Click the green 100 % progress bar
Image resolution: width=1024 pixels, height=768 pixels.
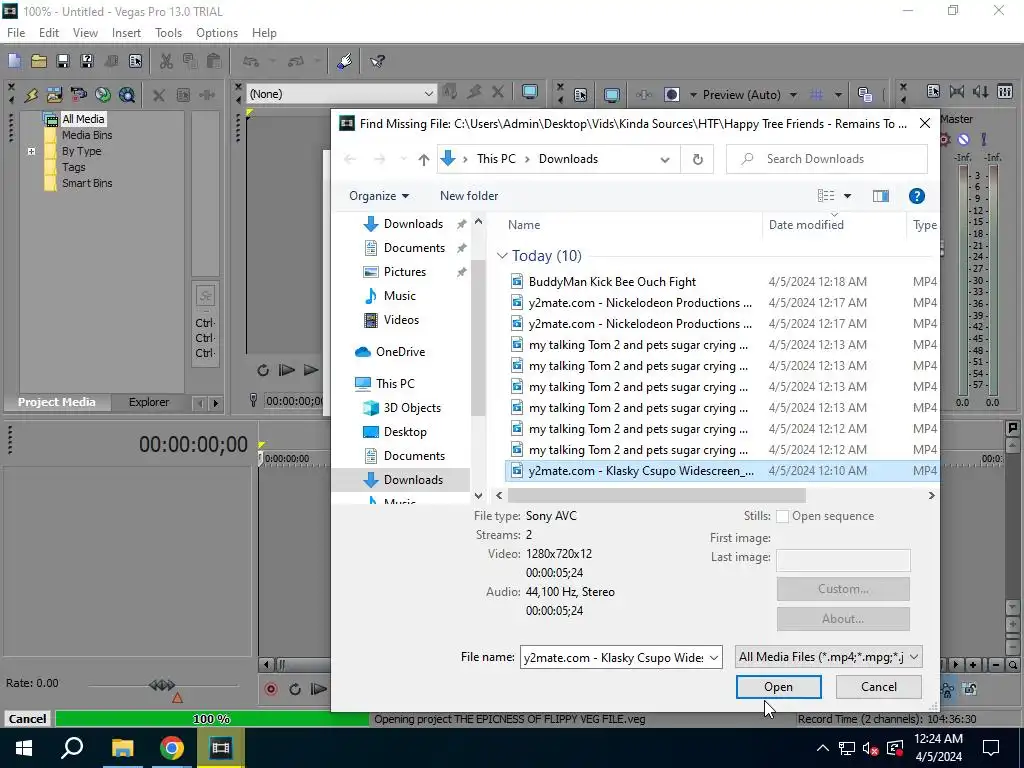(212, 719)
